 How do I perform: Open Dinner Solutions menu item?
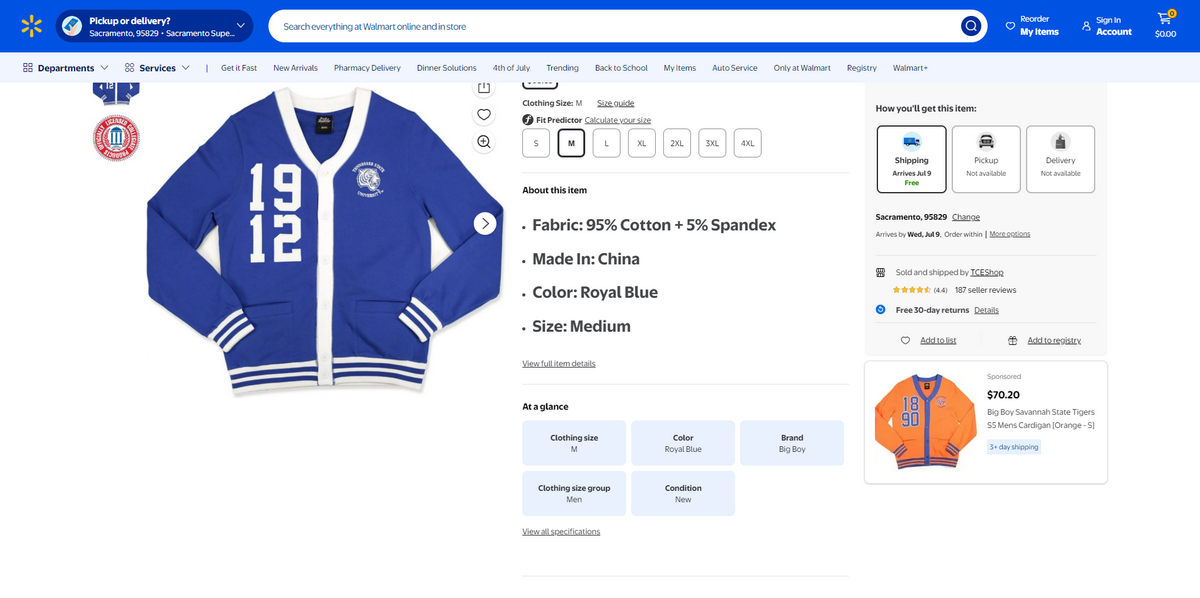(446, 68)
